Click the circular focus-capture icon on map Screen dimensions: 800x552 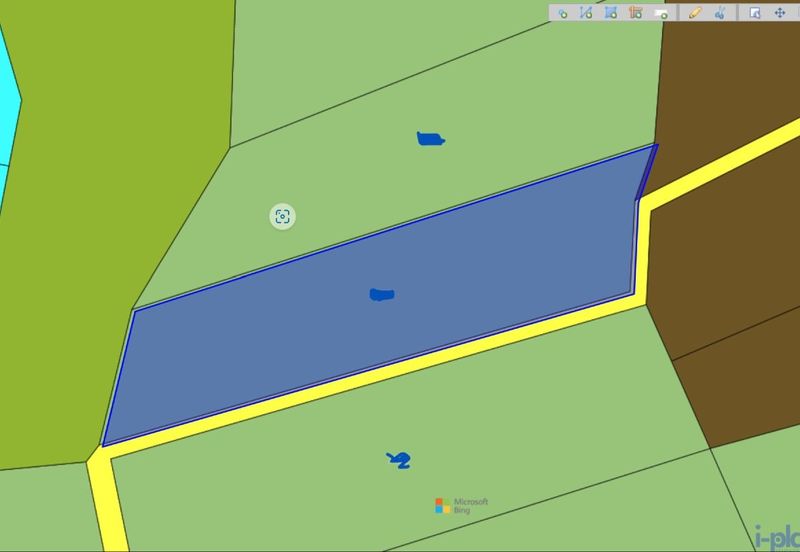[x=282, y=216]
